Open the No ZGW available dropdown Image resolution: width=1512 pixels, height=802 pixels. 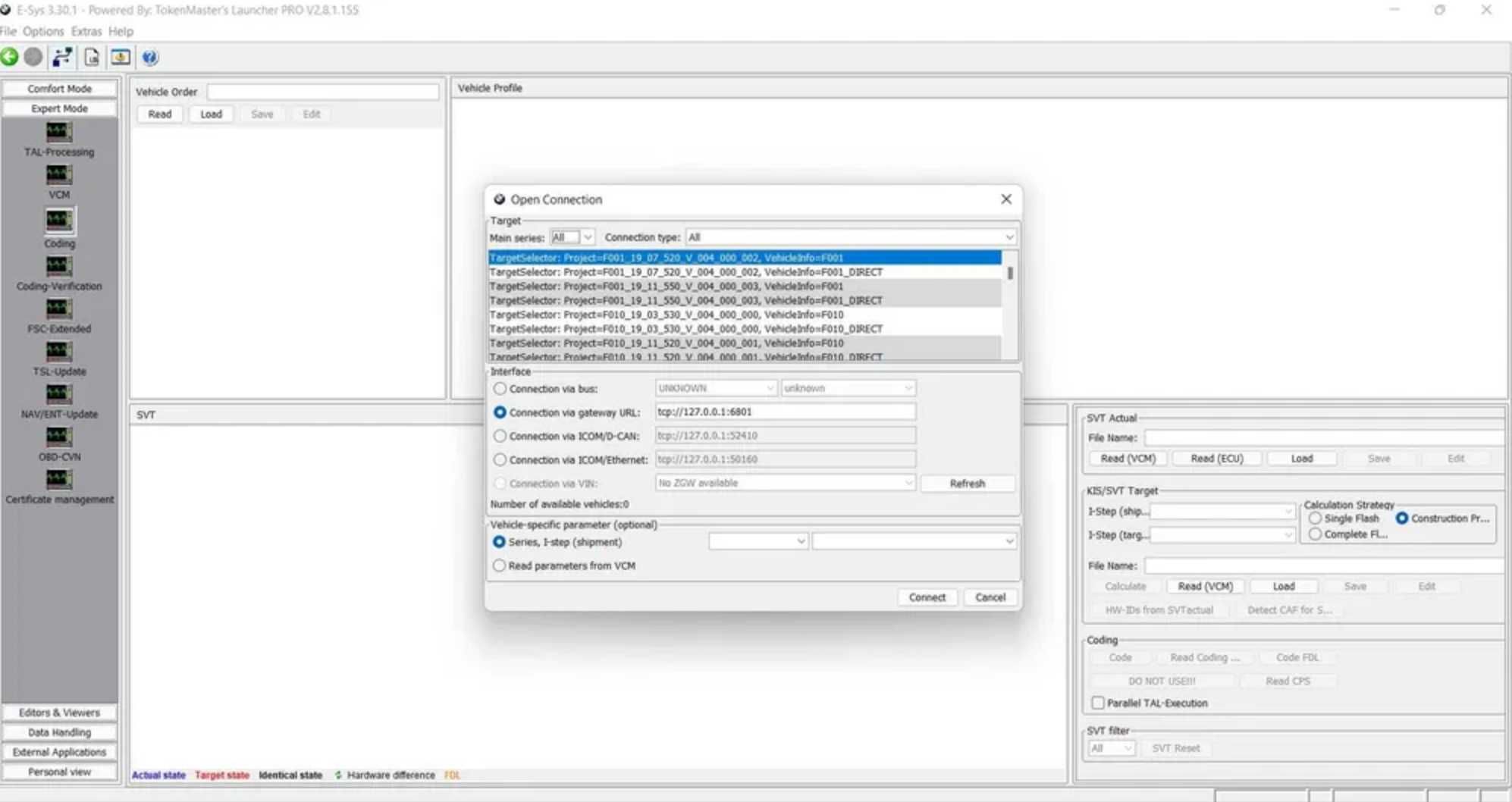click(786, 483)
